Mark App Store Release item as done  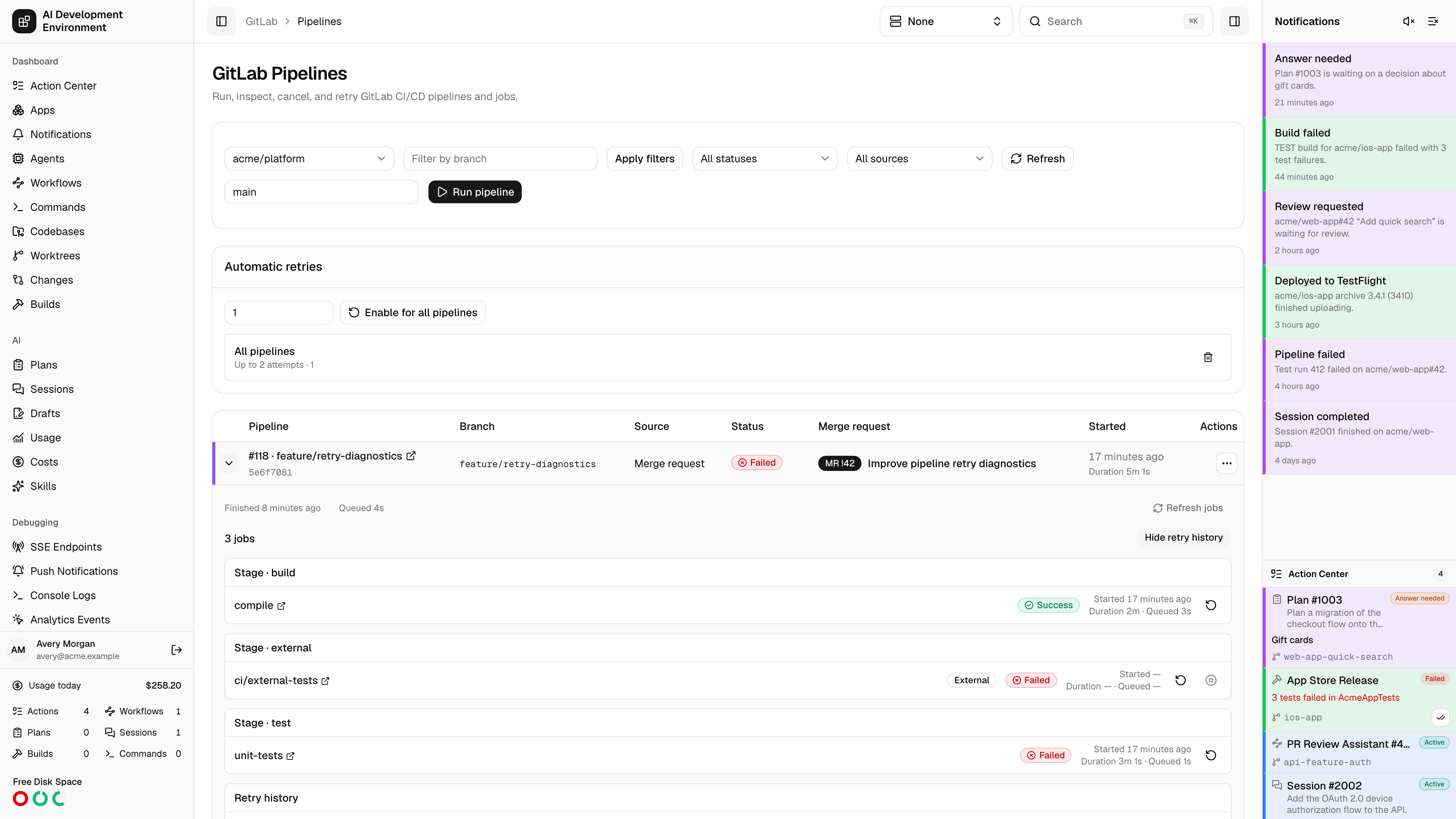1440,717
